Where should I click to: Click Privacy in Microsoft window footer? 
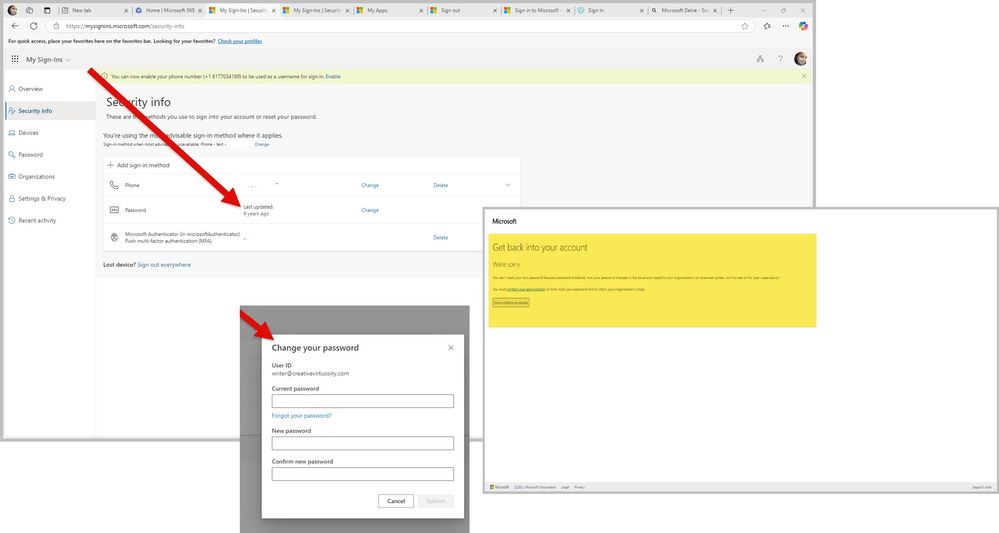(579, 487)
